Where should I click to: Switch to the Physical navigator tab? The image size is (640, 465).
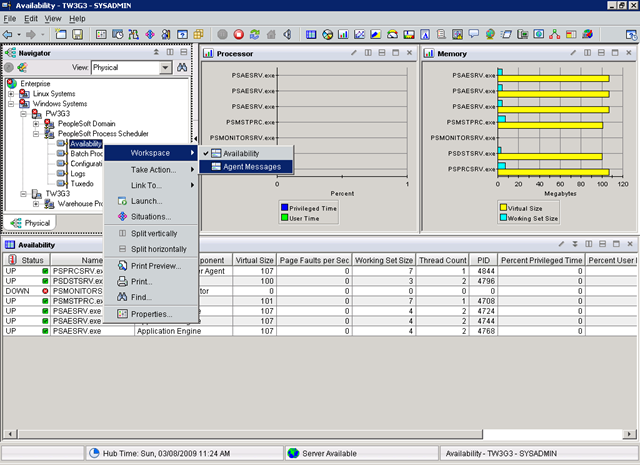(30, 223)
